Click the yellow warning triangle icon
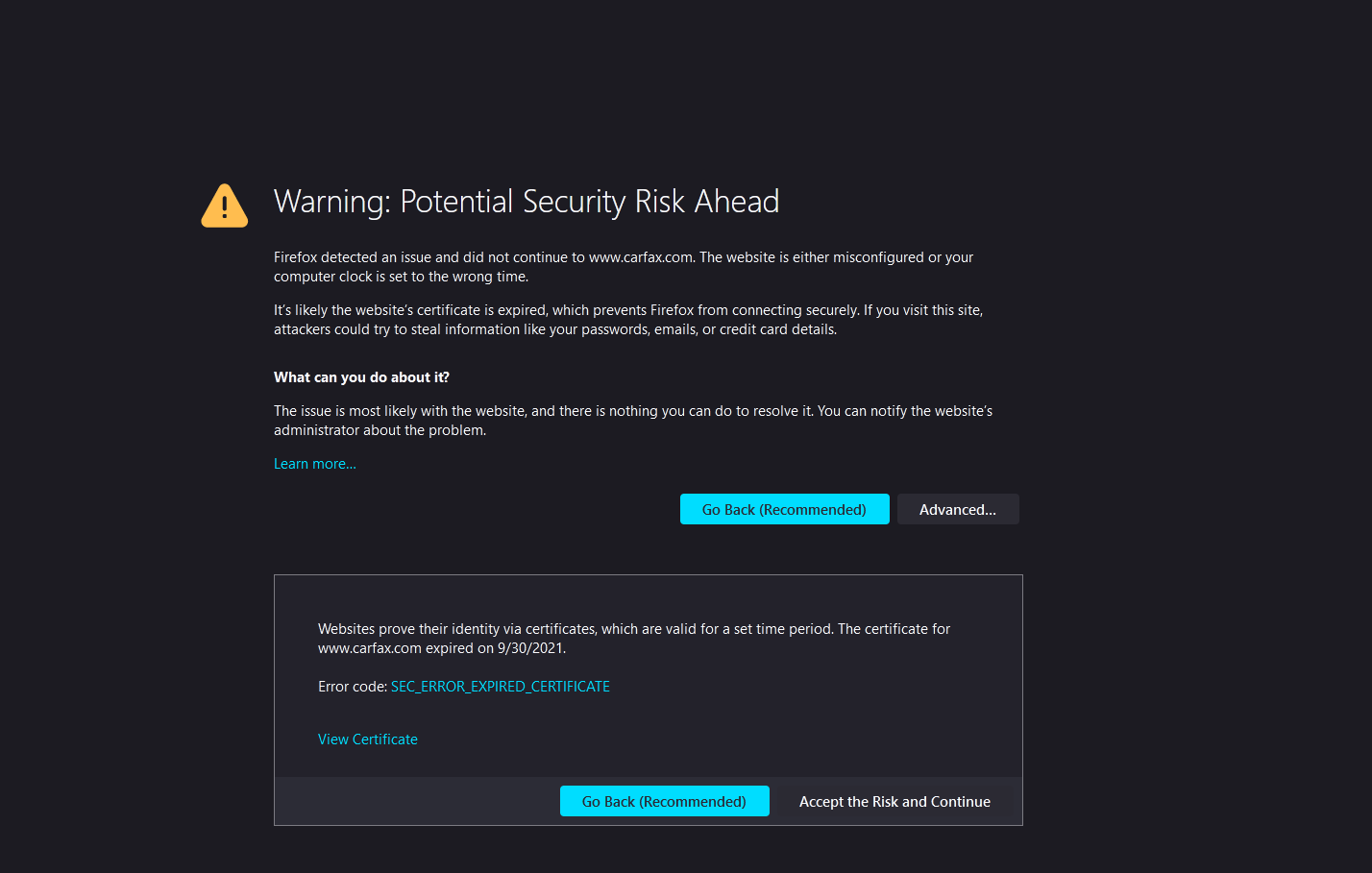The image size is (1372, 873). [225, 206]
